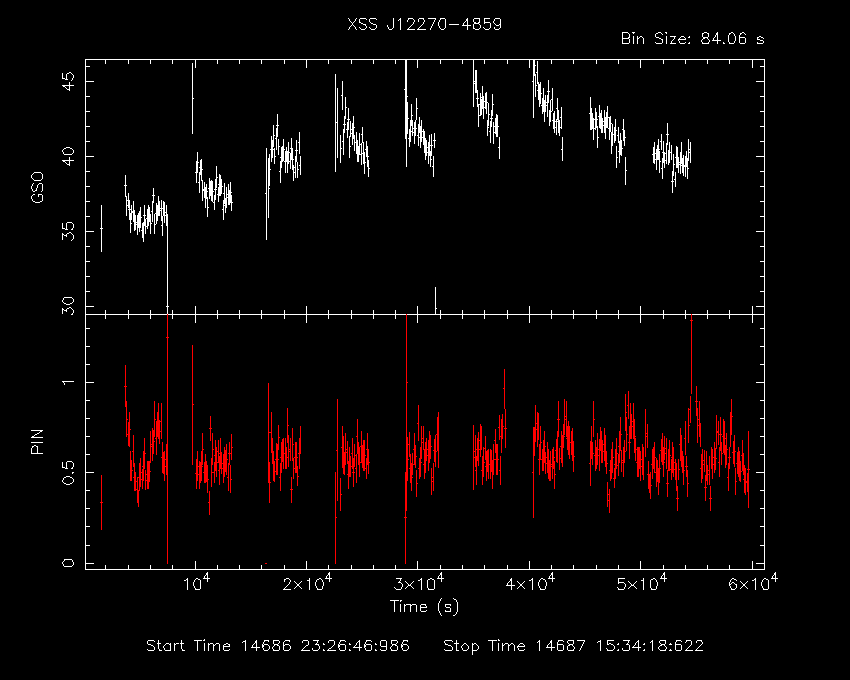Click the GSO y-axis label
This screenshot has height=680, width=850.
[37, 188]
